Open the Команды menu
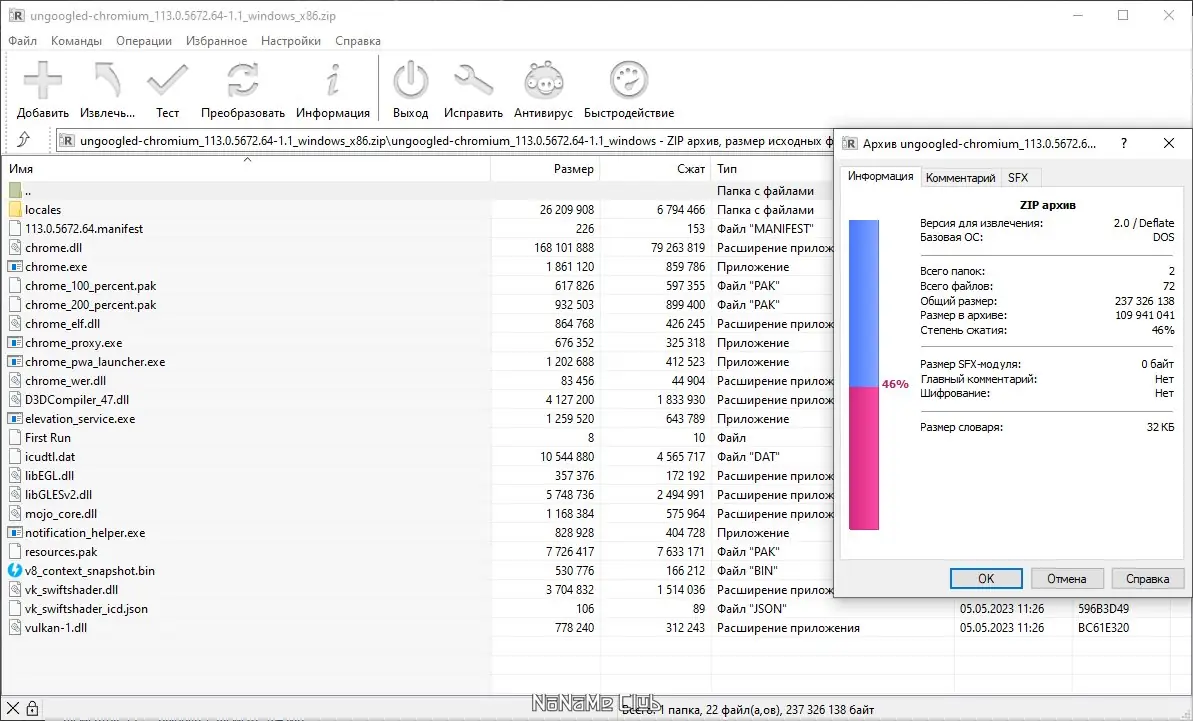Screen dimensions: 1193x721 pyautogui.click(x=76, y=41)
